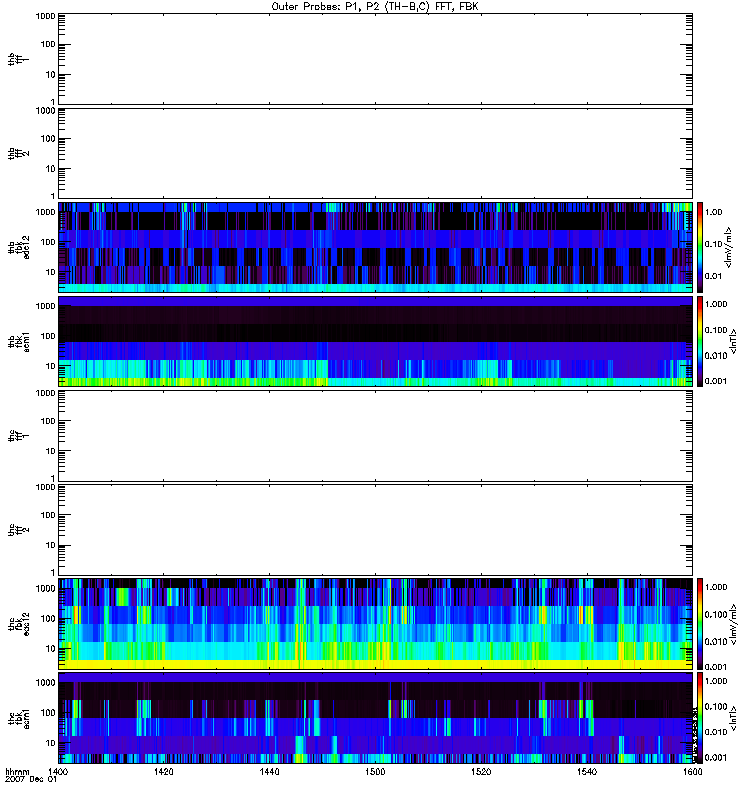Select the 1440 time axis label
Screen dimensions: 750x800
tap(269, 773)
